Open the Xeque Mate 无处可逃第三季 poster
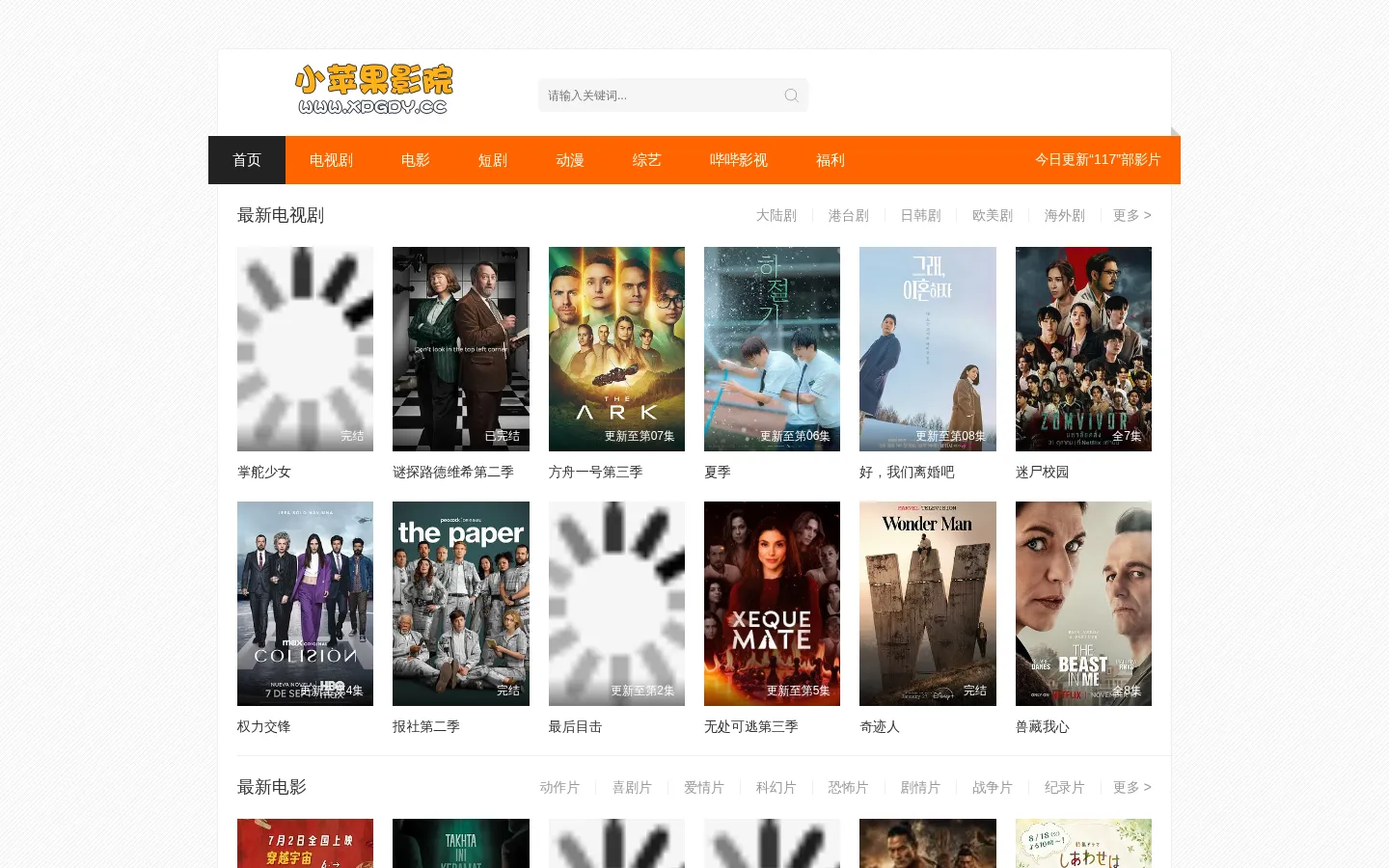The image size is (1389, 868). coord(772,604)
